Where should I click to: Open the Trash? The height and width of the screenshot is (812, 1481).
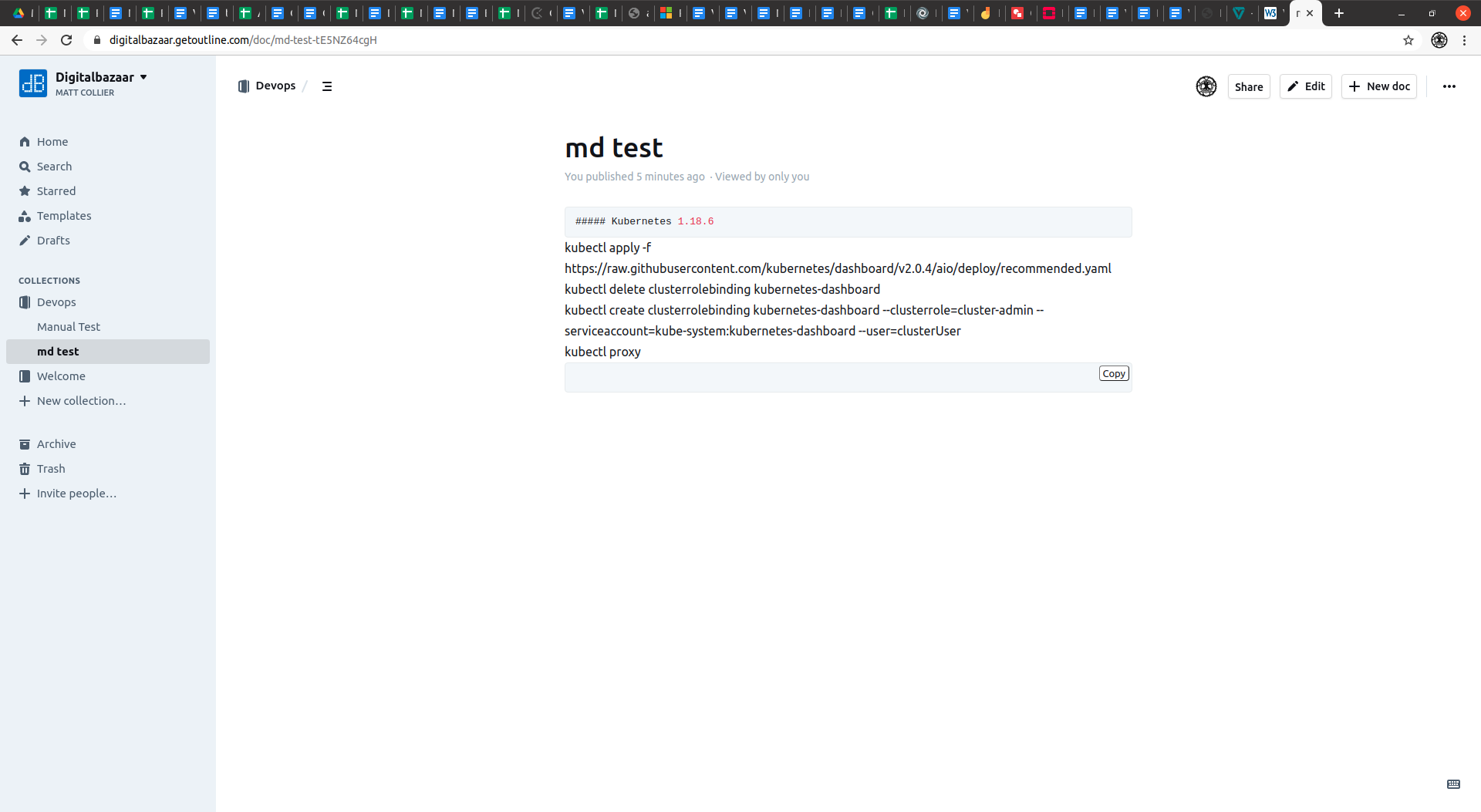(x=51, y=469)
